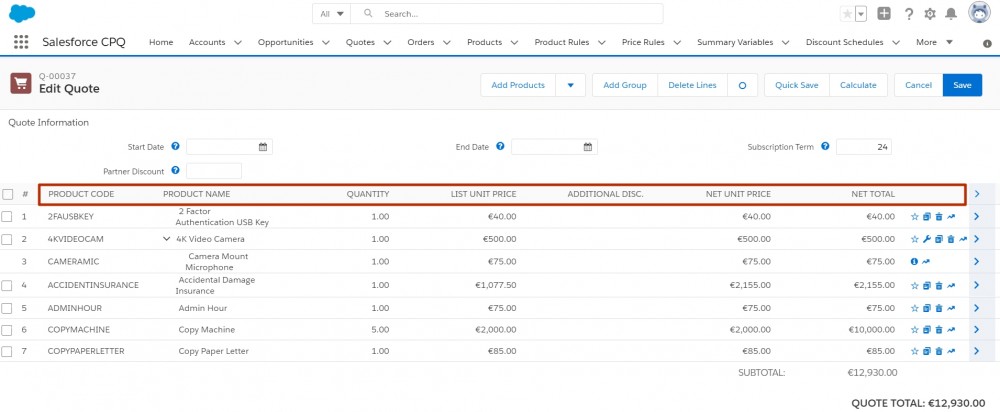This screenshot has height=412, width=1000.
Task: Click the quote shopping cart icon
Action: (21, 84)
